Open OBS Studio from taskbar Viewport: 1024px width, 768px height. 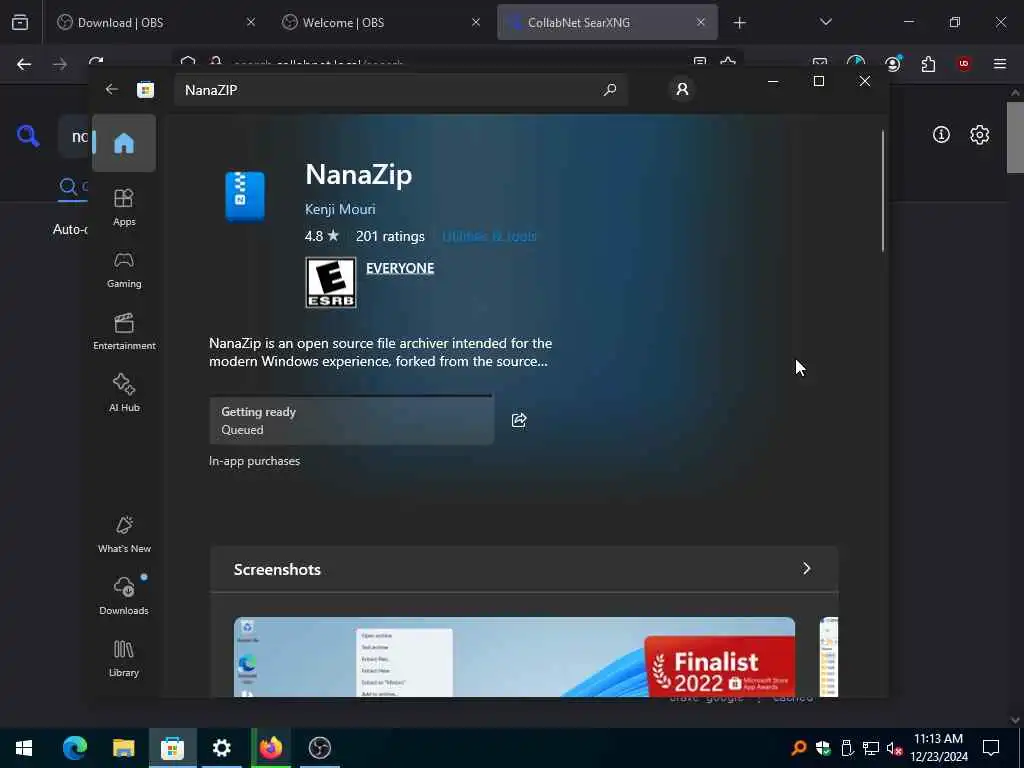(320, 748)
